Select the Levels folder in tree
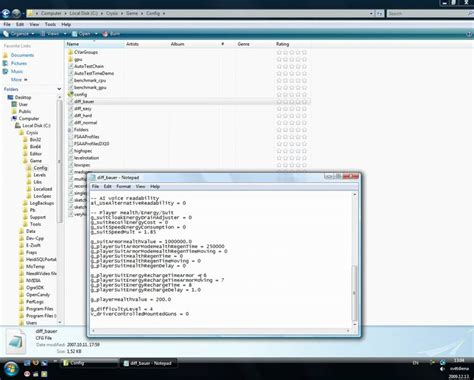The image size is (474, 380). point(40,175)
